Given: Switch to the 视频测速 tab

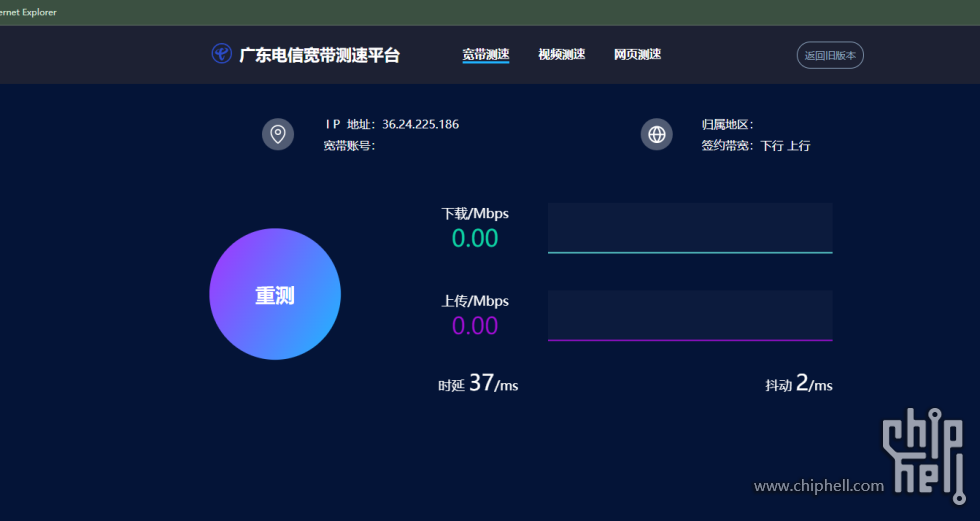Looking at the screenshot, I should coord(562,55).
